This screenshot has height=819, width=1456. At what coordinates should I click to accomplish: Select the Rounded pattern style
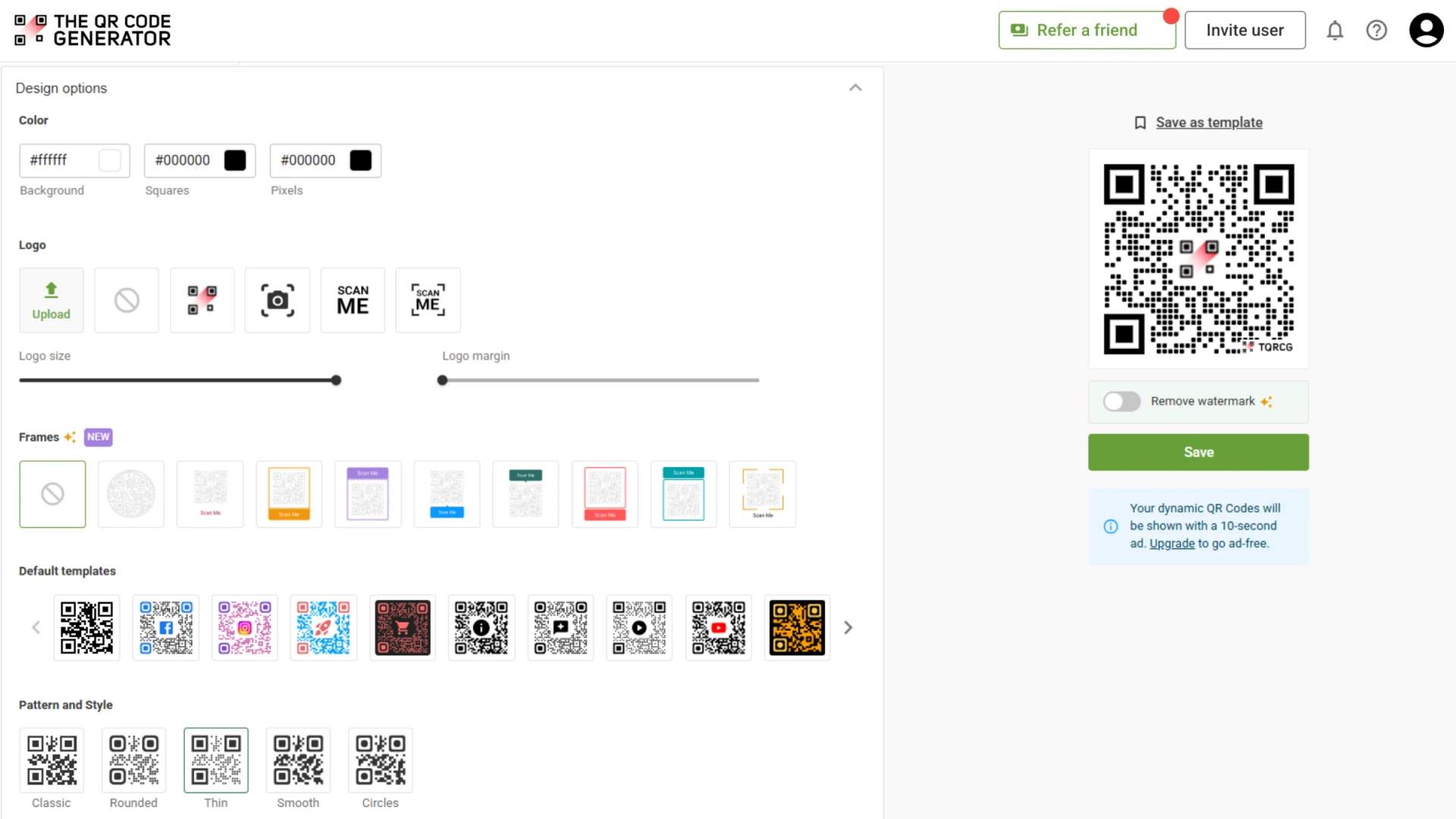[x=133, y=761]
